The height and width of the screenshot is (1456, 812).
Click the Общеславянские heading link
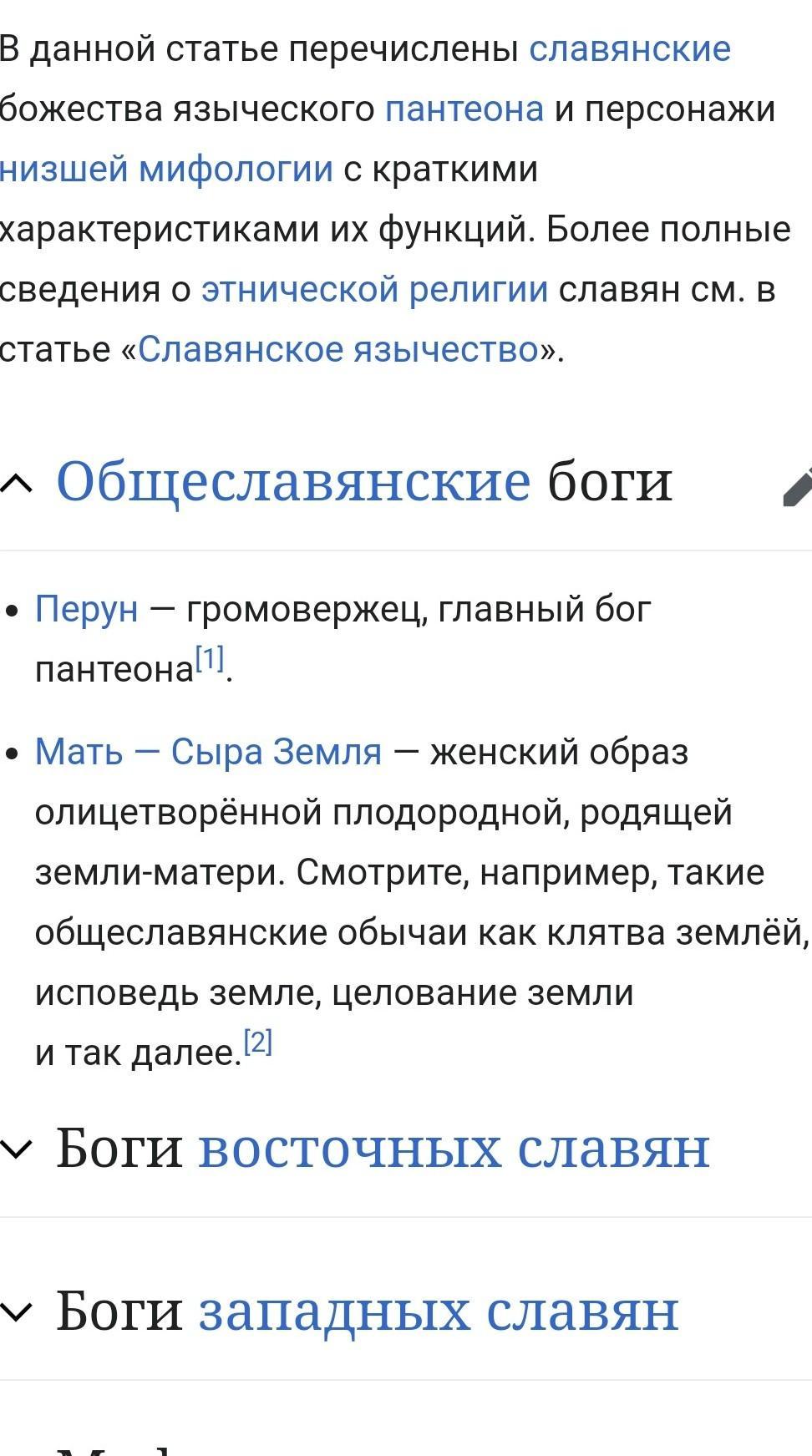tap(293, 482)
